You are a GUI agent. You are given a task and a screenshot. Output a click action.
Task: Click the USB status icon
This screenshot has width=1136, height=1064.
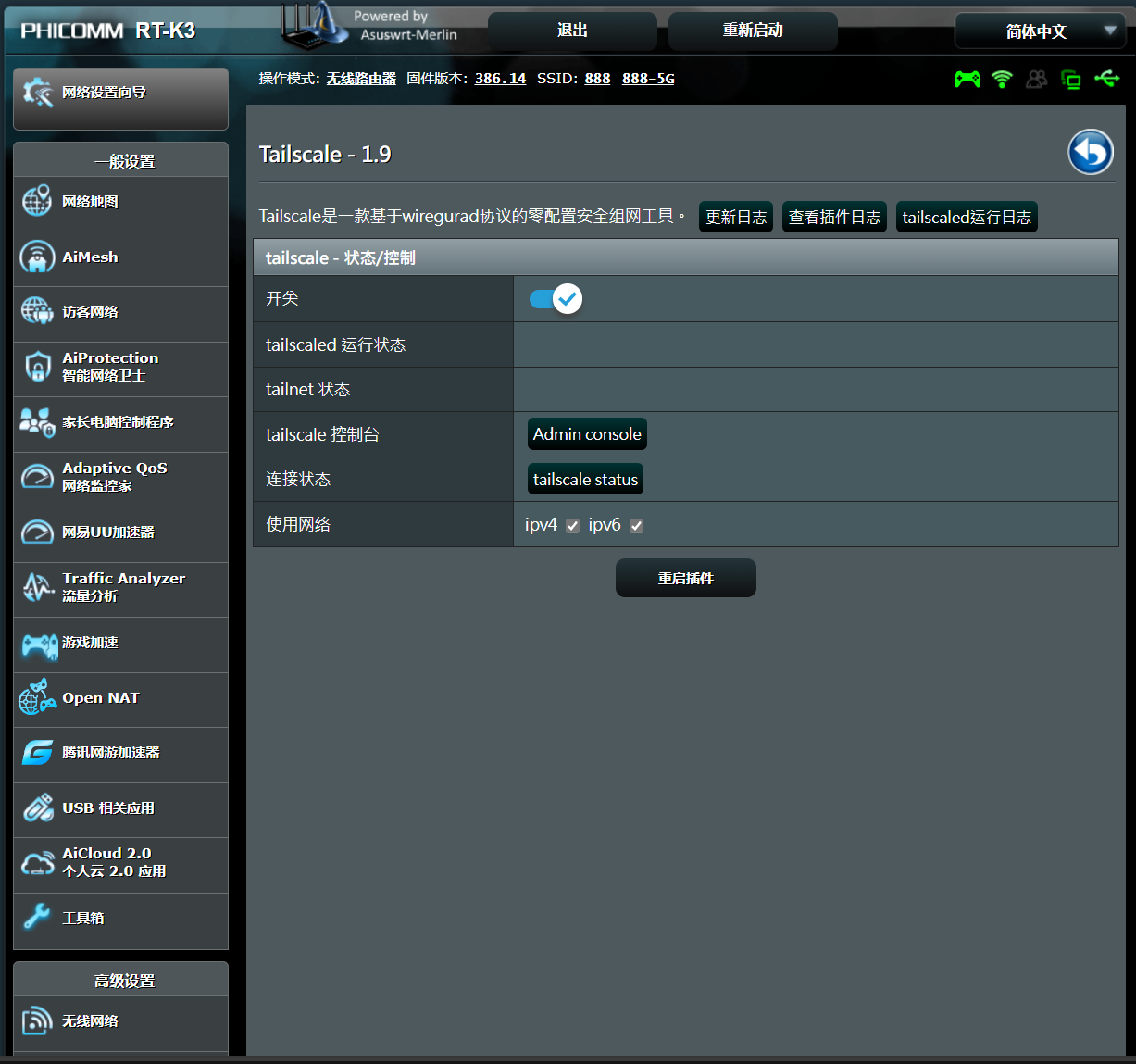[x=1107, y=78]
